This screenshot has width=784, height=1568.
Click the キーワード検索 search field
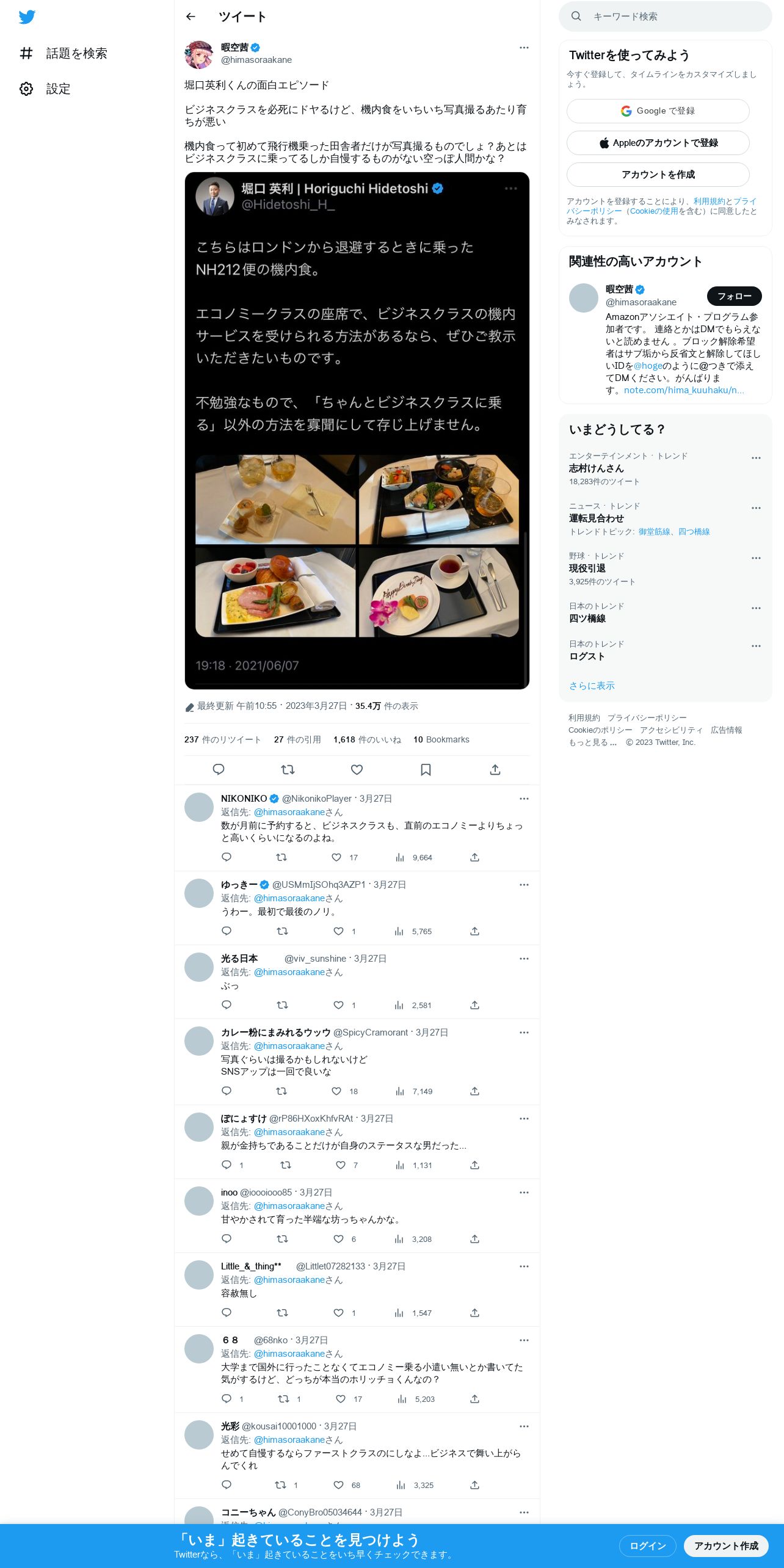(666, 16)
